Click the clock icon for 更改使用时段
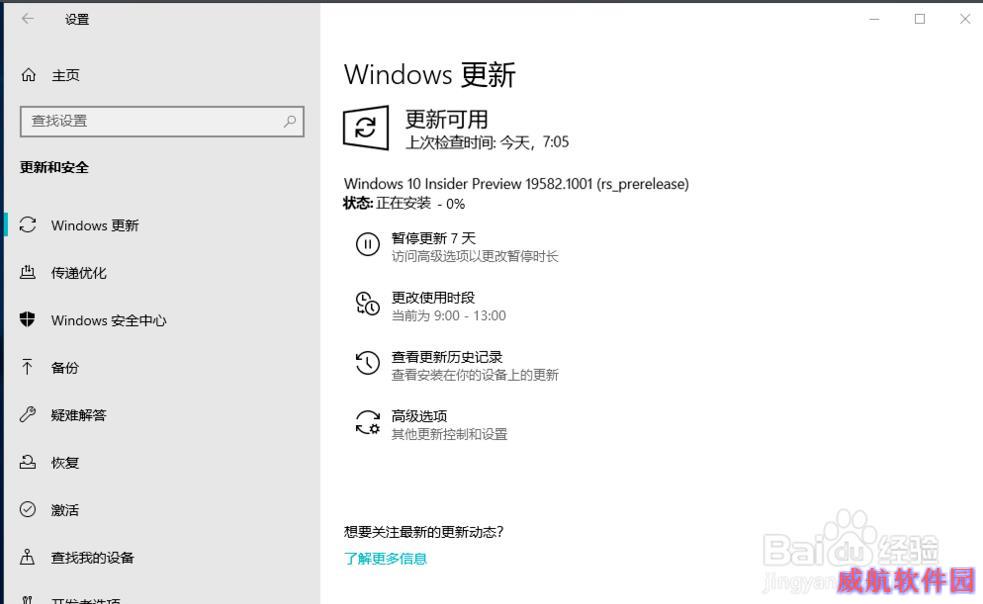This screenshot has width=983, height=604. pos(367,304)
